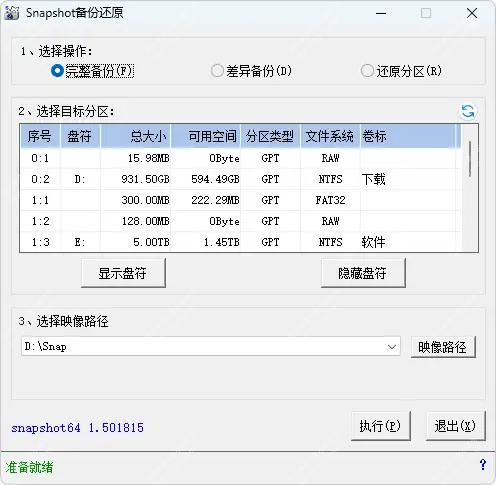Select 完整备份(F) radio button

[x=92, y=71]
